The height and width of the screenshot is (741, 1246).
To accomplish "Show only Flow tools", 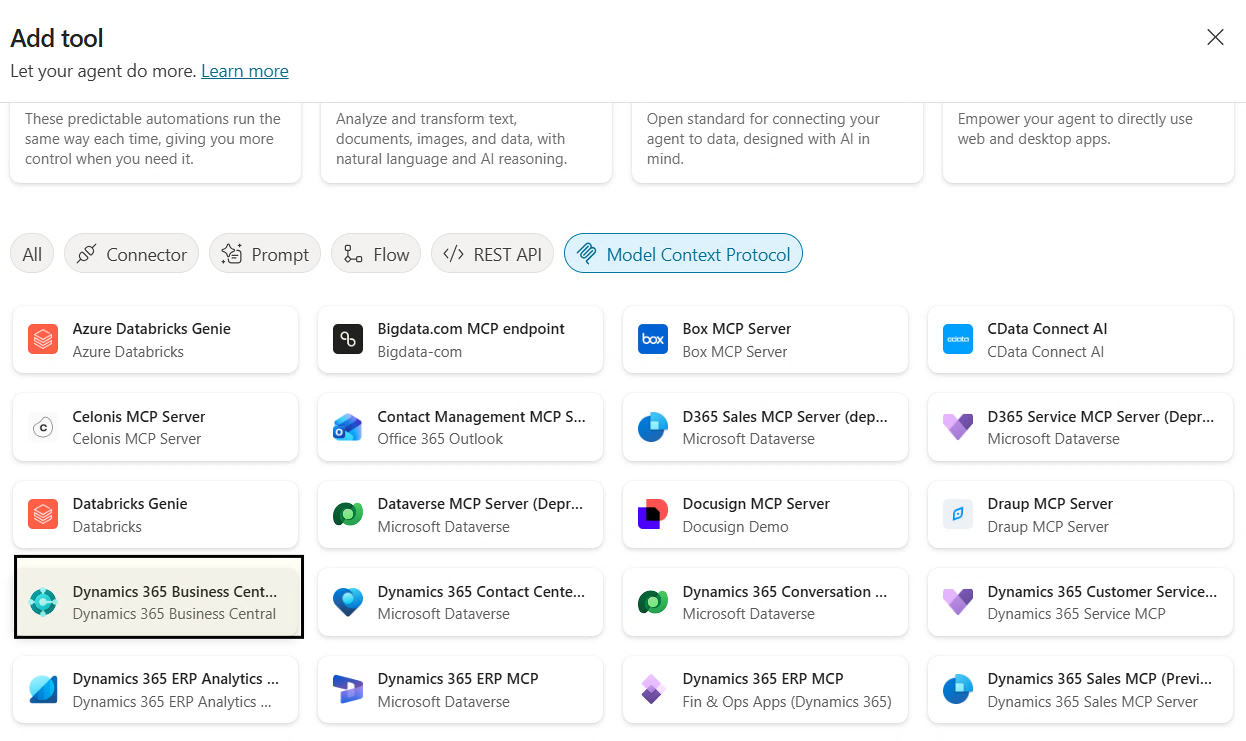I will 376,254.
